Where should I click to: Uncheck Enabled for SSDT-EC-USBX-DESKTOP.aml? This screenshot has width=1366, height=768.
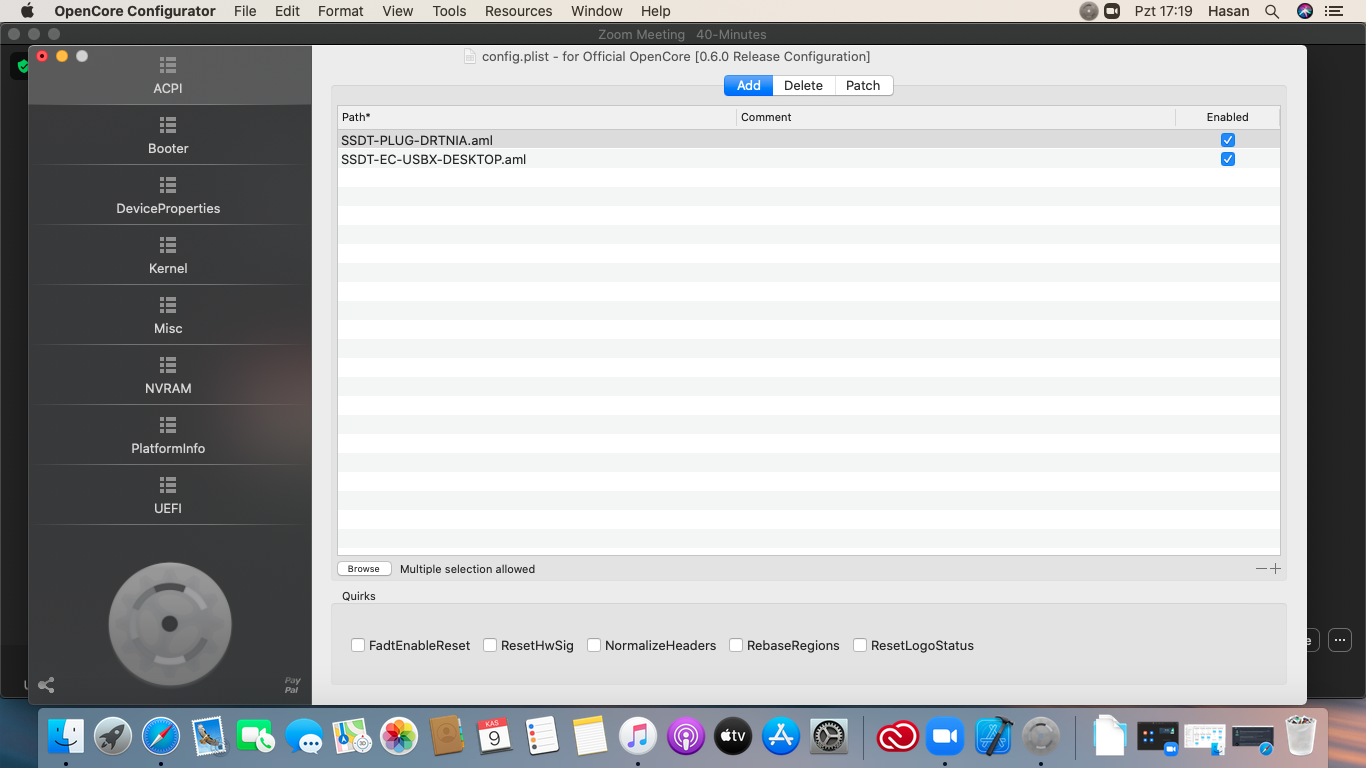pos(1228,159)
